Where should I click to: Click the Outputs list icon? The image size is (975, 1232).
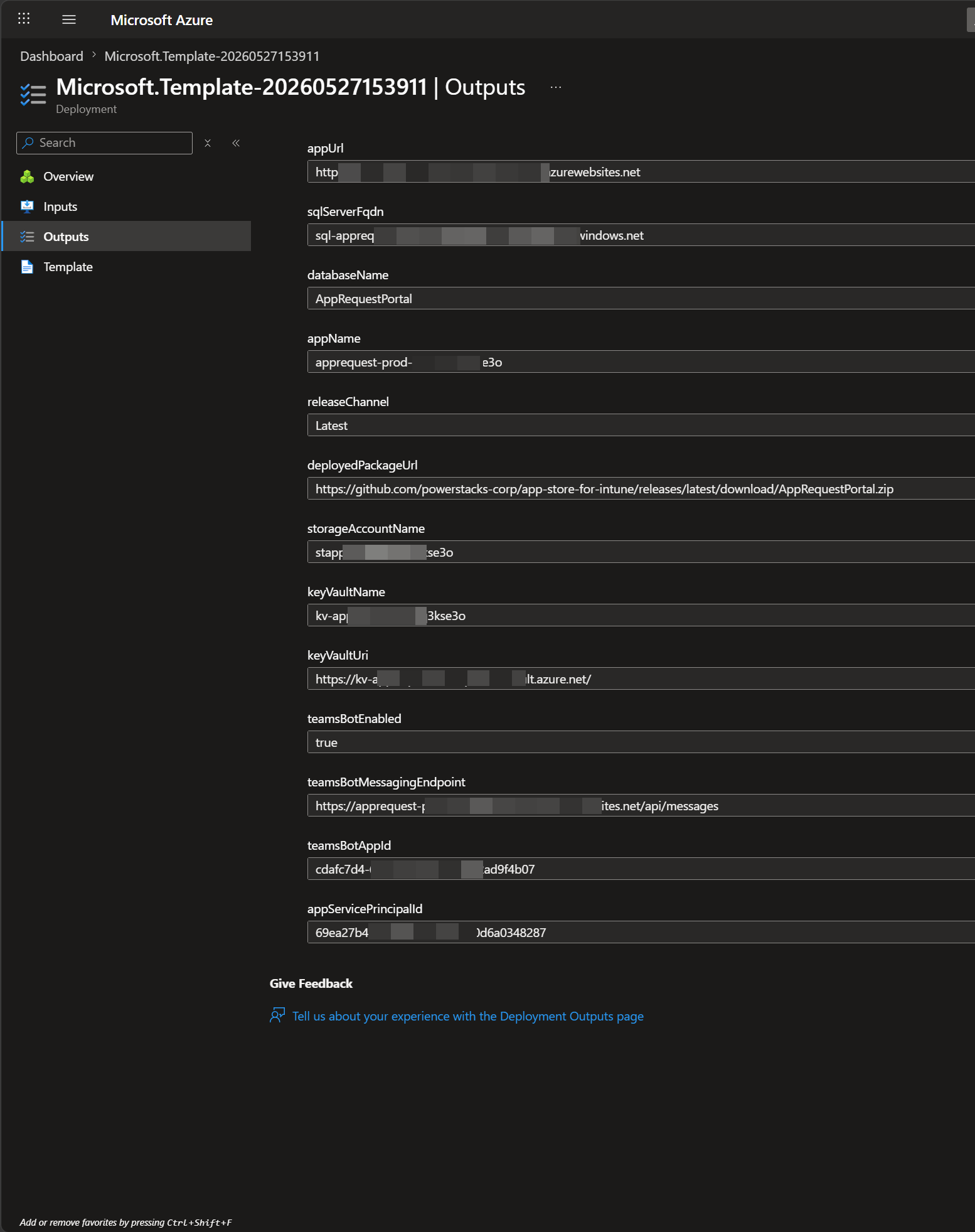pos(27,237)
